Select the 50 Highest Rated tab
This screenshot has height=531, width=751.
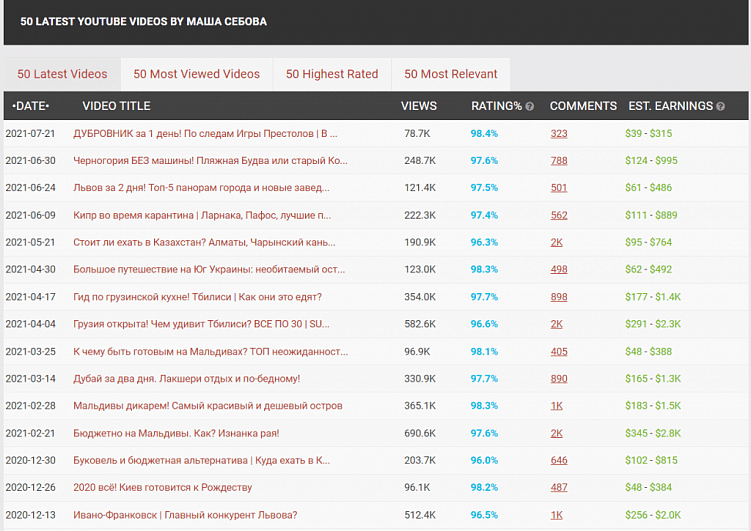pos(332,74)
